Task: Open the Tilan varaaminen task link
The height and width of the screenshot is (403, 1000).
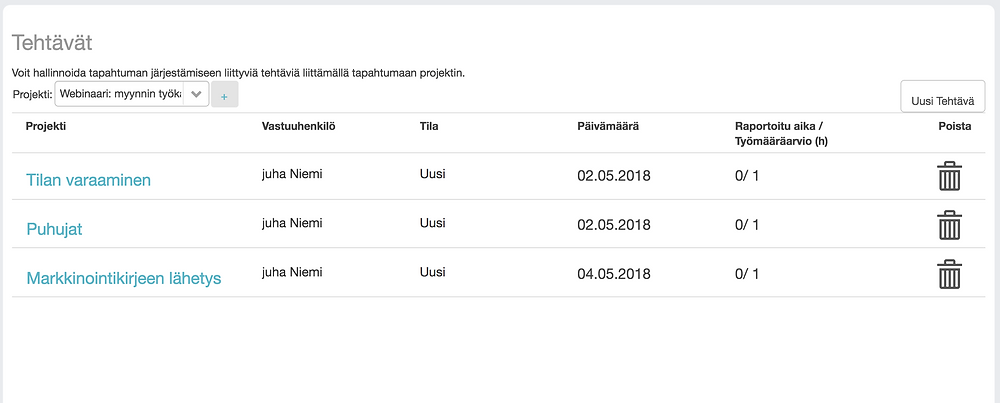Action: pyautogui.click(x=88, y=180)
